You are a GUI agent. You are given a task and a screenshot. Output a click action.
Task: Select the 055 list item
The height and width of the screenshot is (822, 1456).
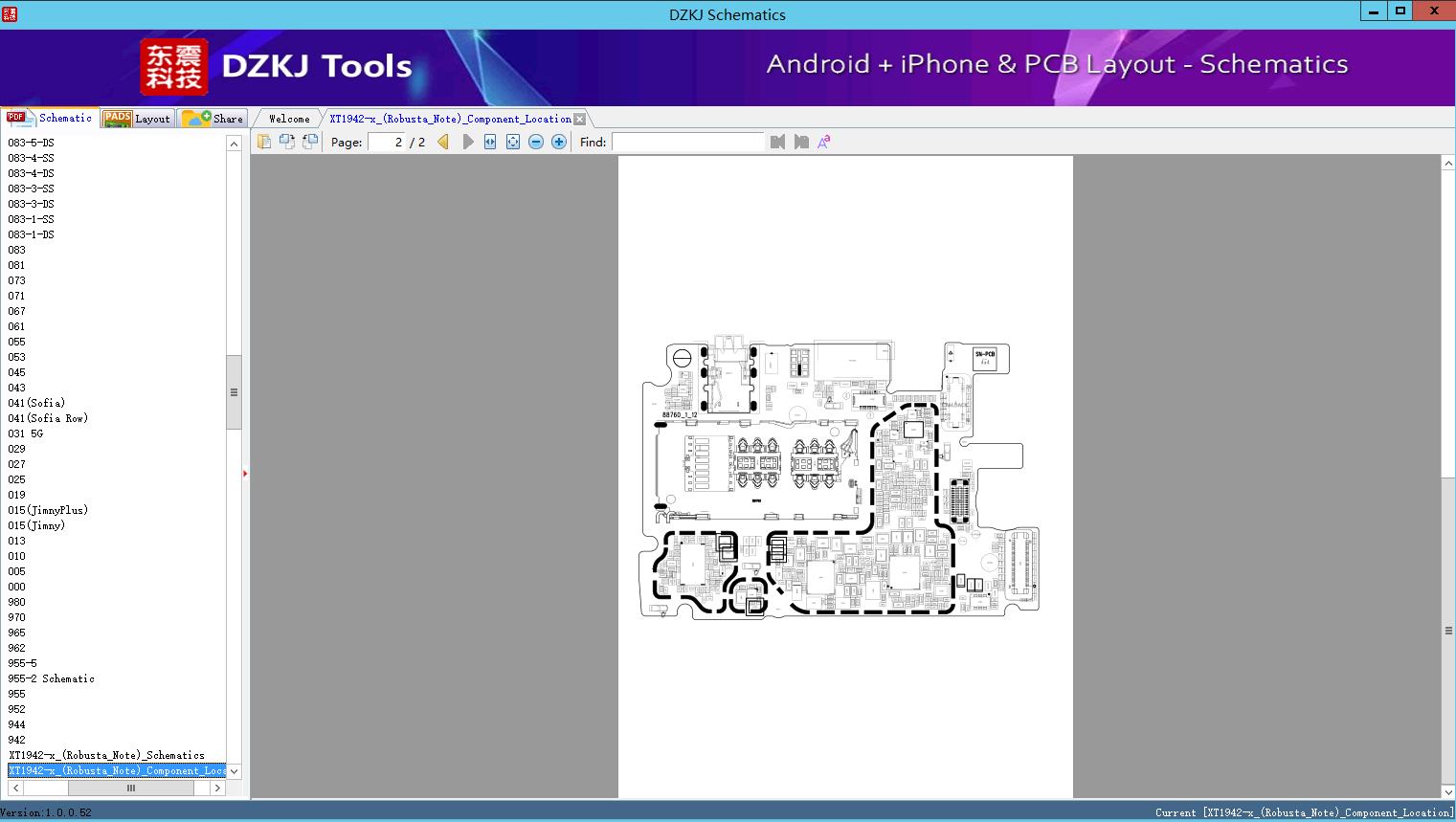coord(17,342)
